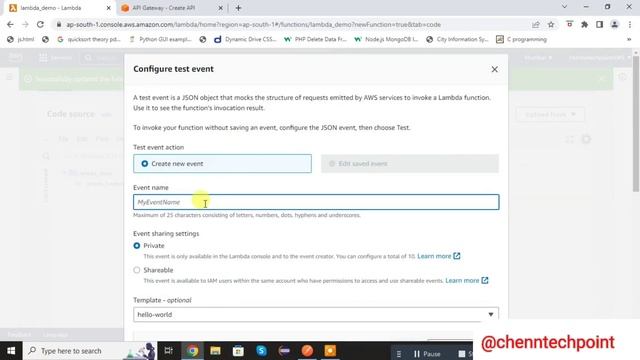Open the tab search chevron
Image resolution: width=640 pixels, height=360 pixels.
pyautogui.click(x=564, y=7)
